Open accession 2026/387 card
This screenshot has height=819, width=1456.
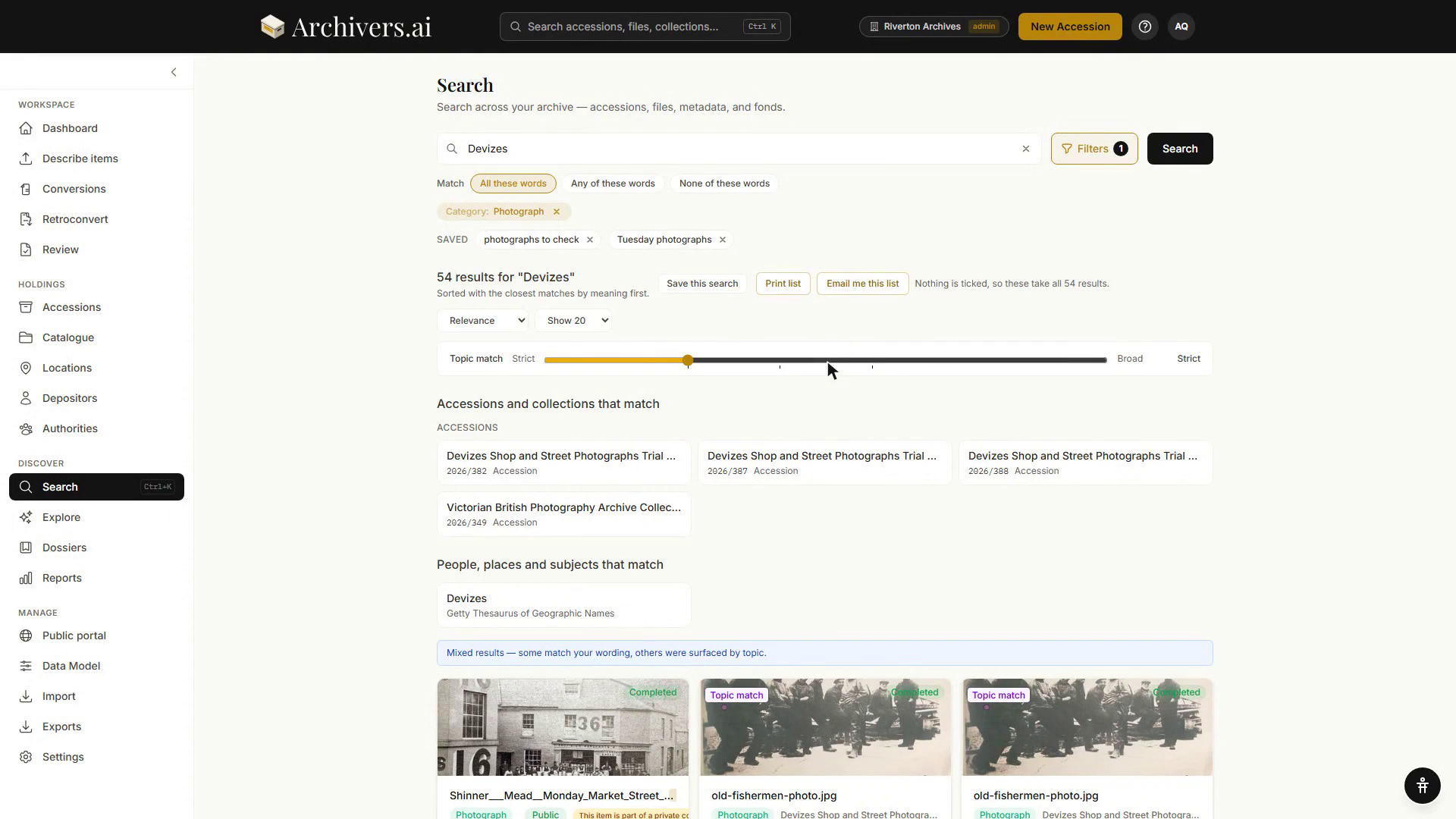824,463
